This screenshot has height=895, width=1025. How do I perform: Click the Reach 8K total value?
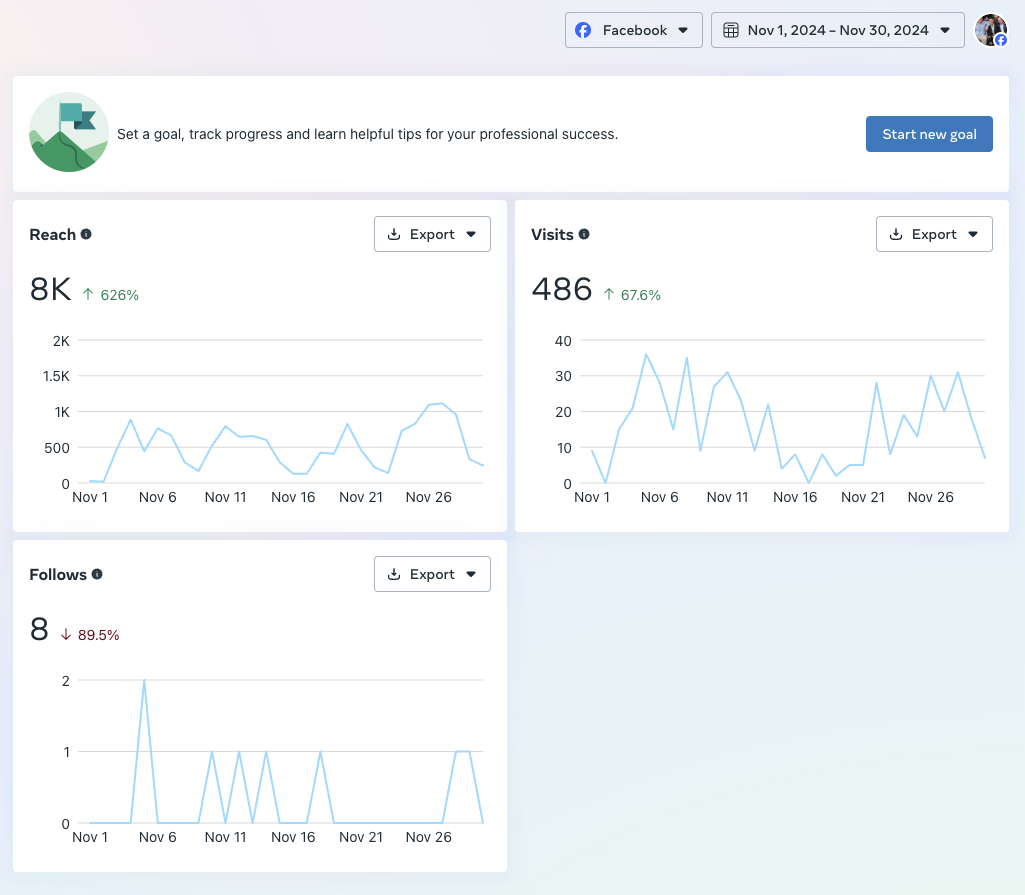[x=50, y=290]
